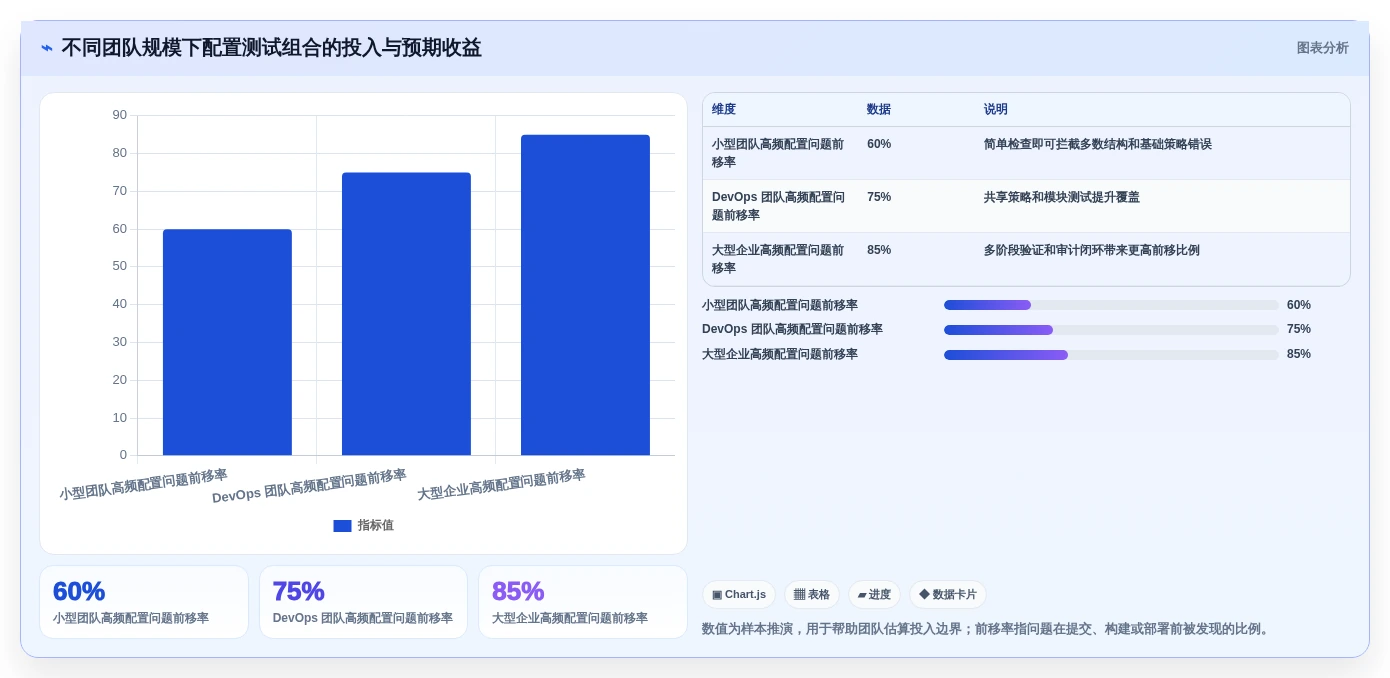Click the 维度 table column header

[724, 109]
